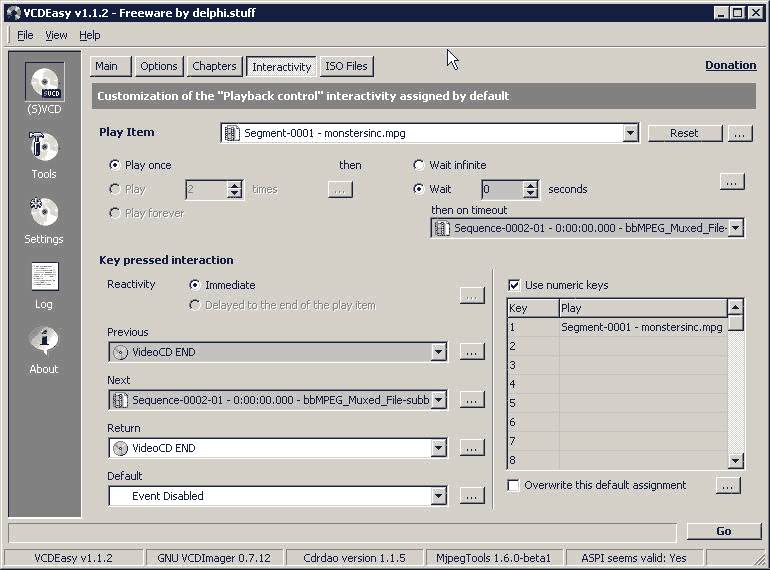Click the ellipsis button beside Reactivity
The image size is (770, 570).
pyautogui.click(x=472, y=296)
